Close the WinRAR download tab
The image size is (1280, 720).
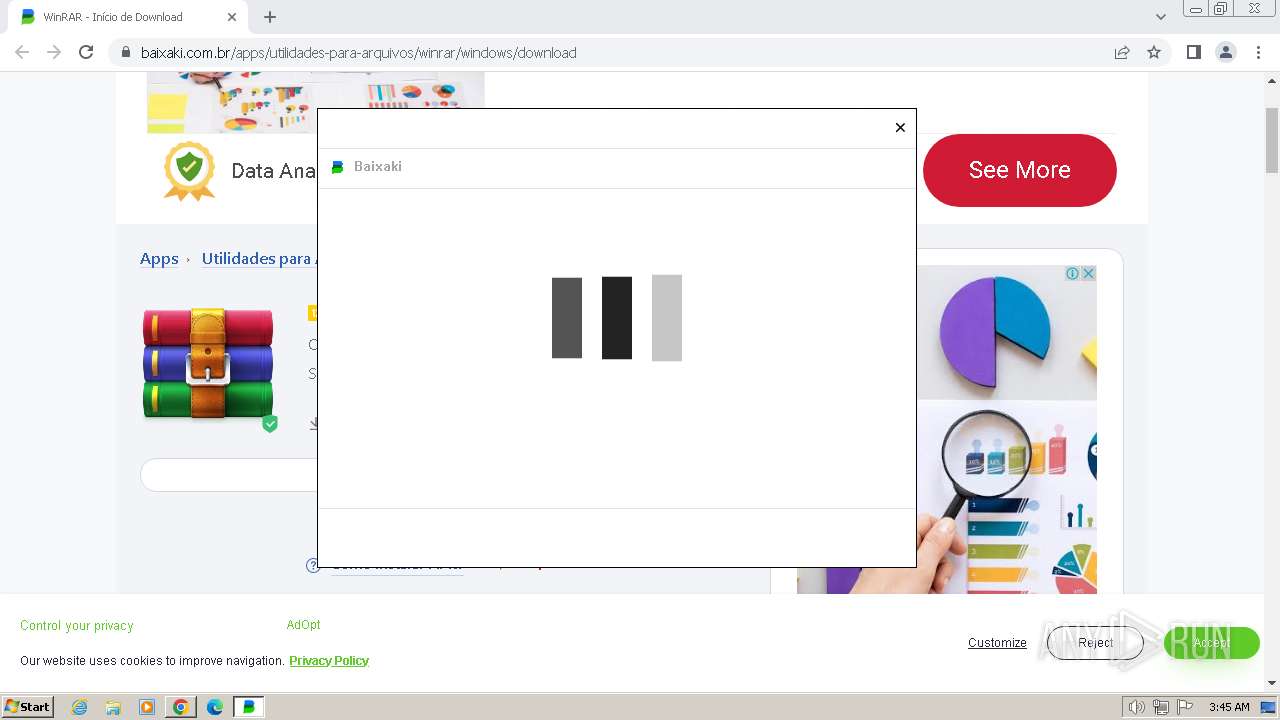(232, 17)
